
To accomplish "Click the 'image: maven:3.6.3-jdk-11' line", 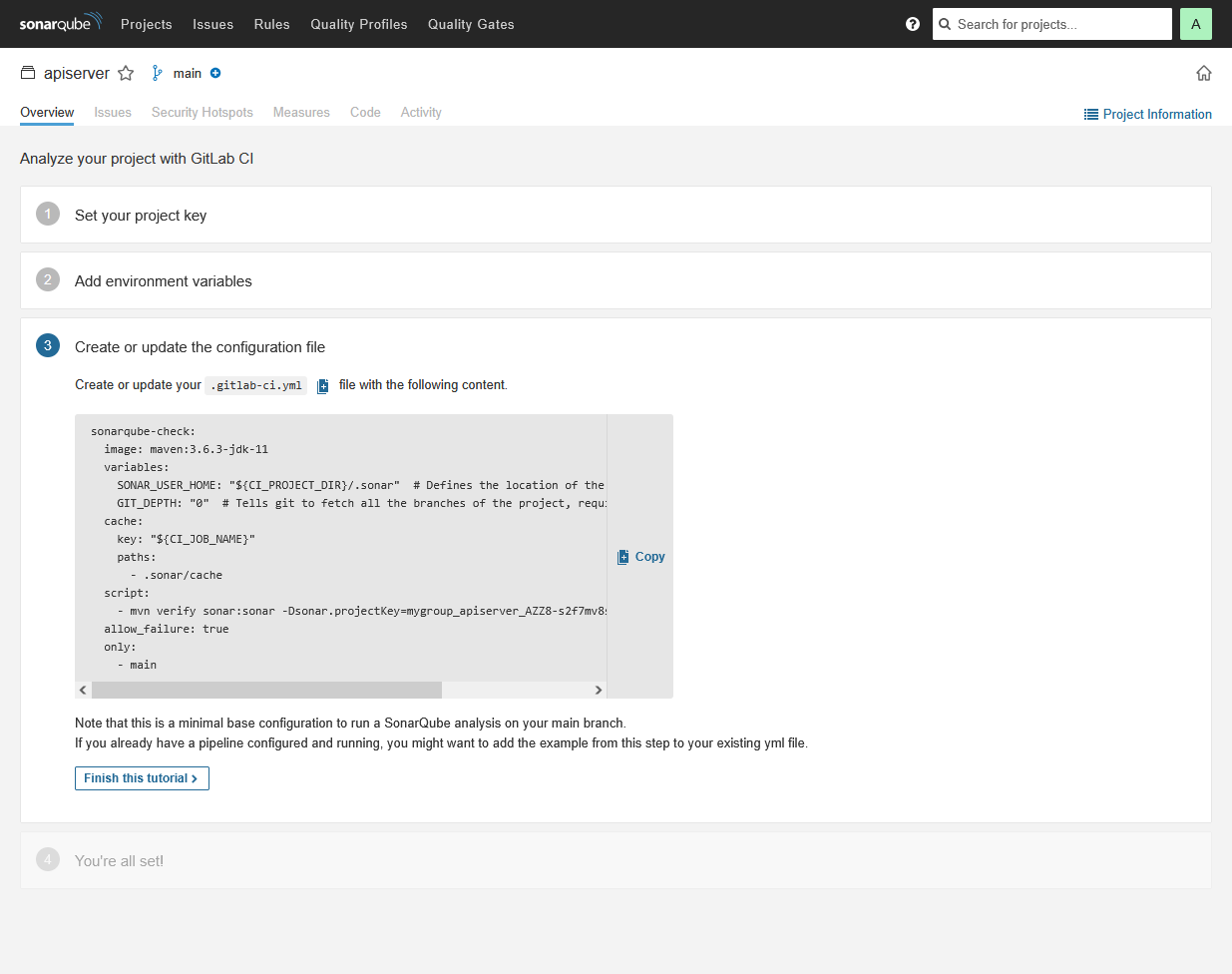I will (186, 449).
